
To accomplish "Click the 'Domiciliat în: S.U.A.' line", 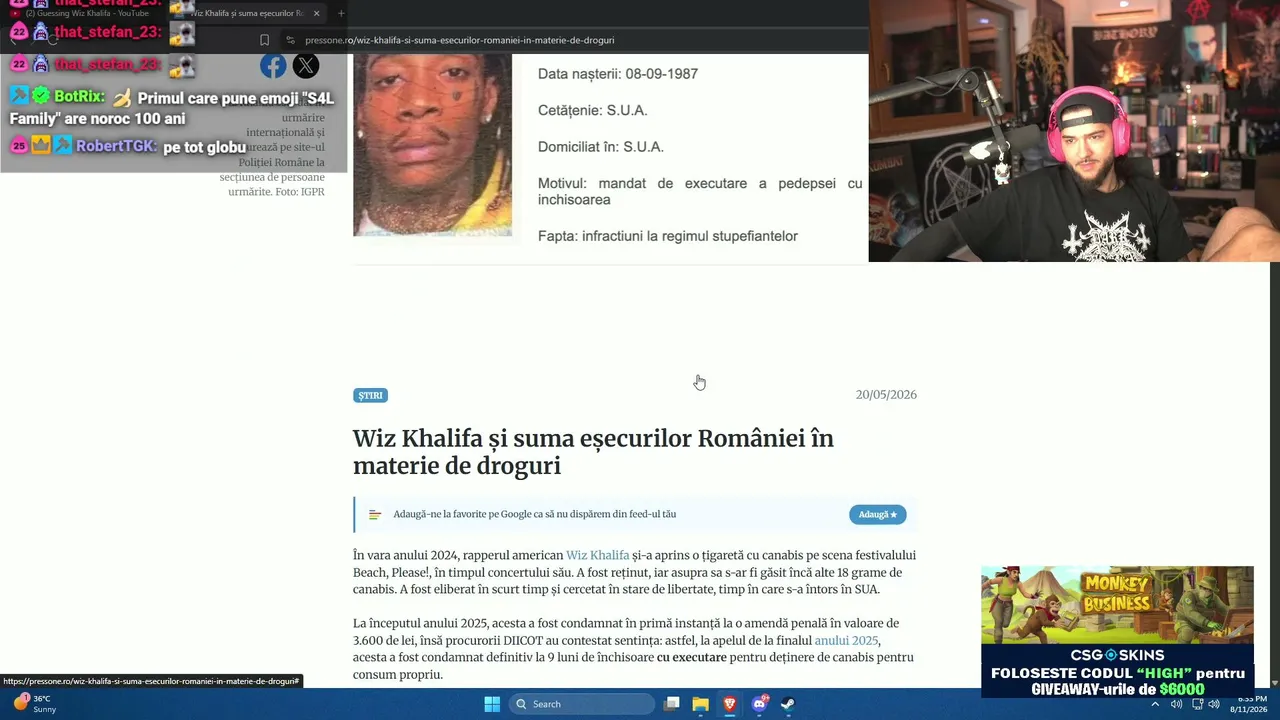I will point(601,147).
